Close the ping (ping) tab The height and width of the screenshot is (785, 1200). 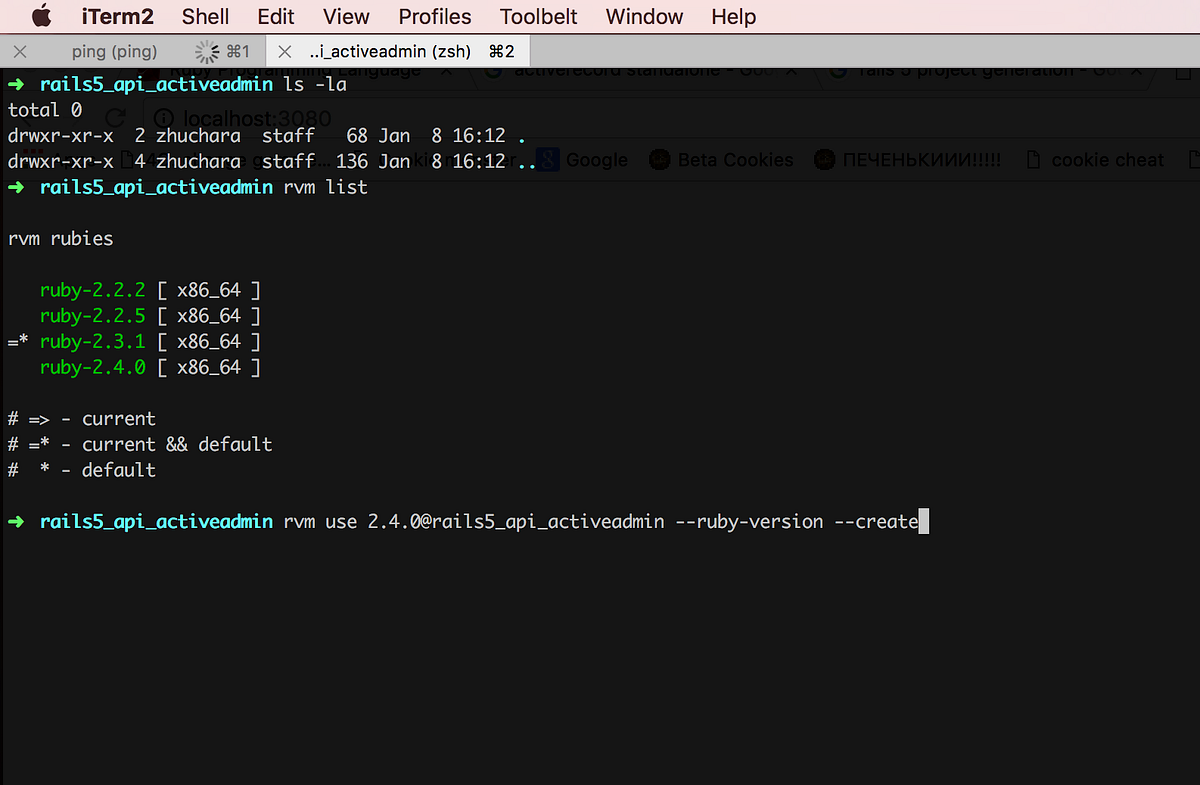(20, 50)
